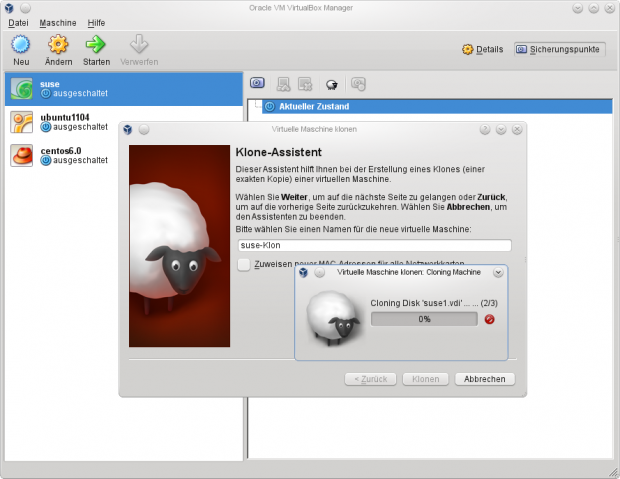Open the Datei menu

tap(18, 22)
